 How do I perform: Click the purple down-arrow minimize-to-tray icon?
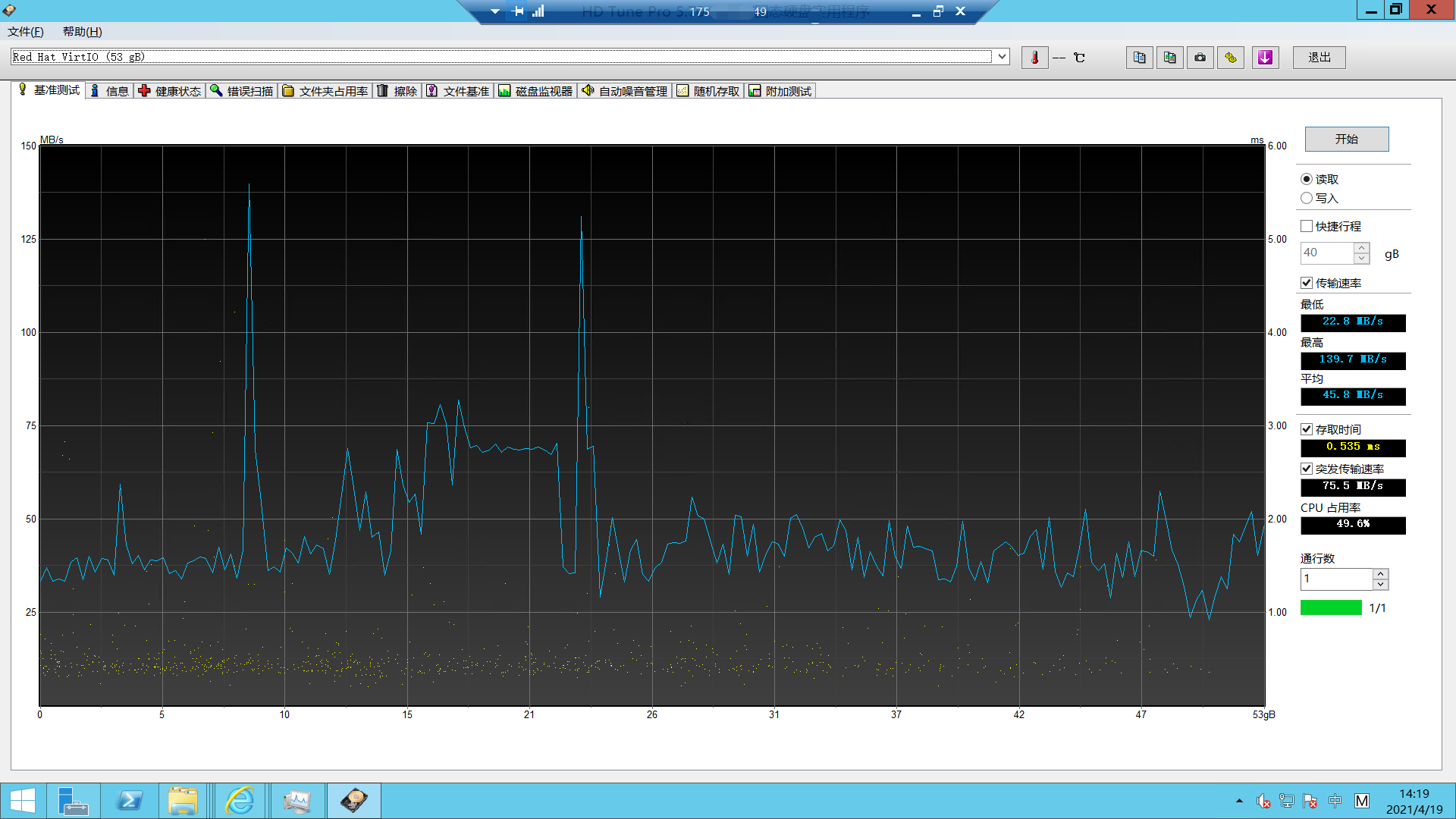(x=1265, y=58)
